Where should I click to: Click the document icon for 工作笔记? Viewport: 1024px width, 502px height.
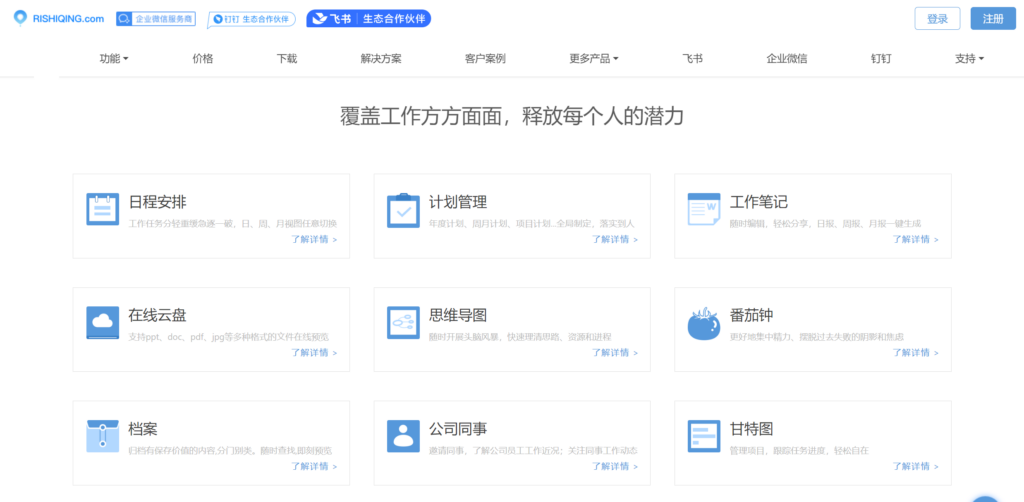tap(703, 210)
